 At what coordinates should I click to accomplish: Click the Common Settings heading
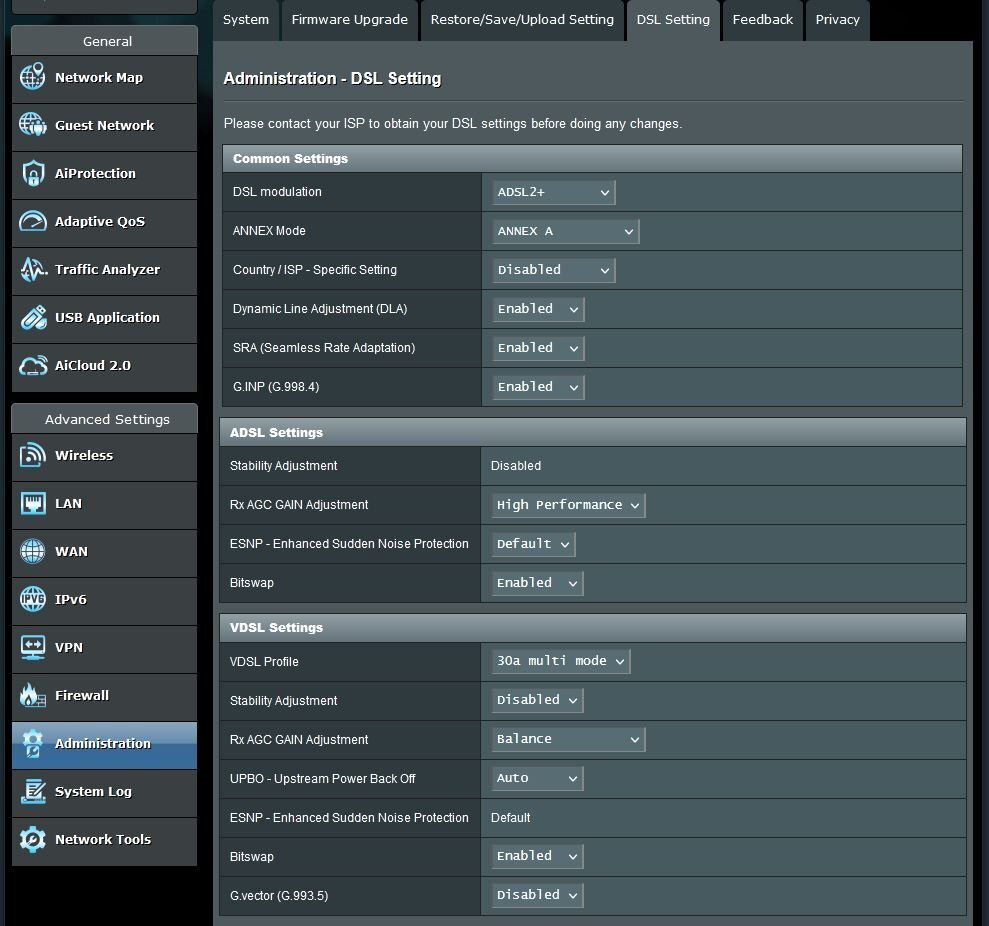coord(290,159)
